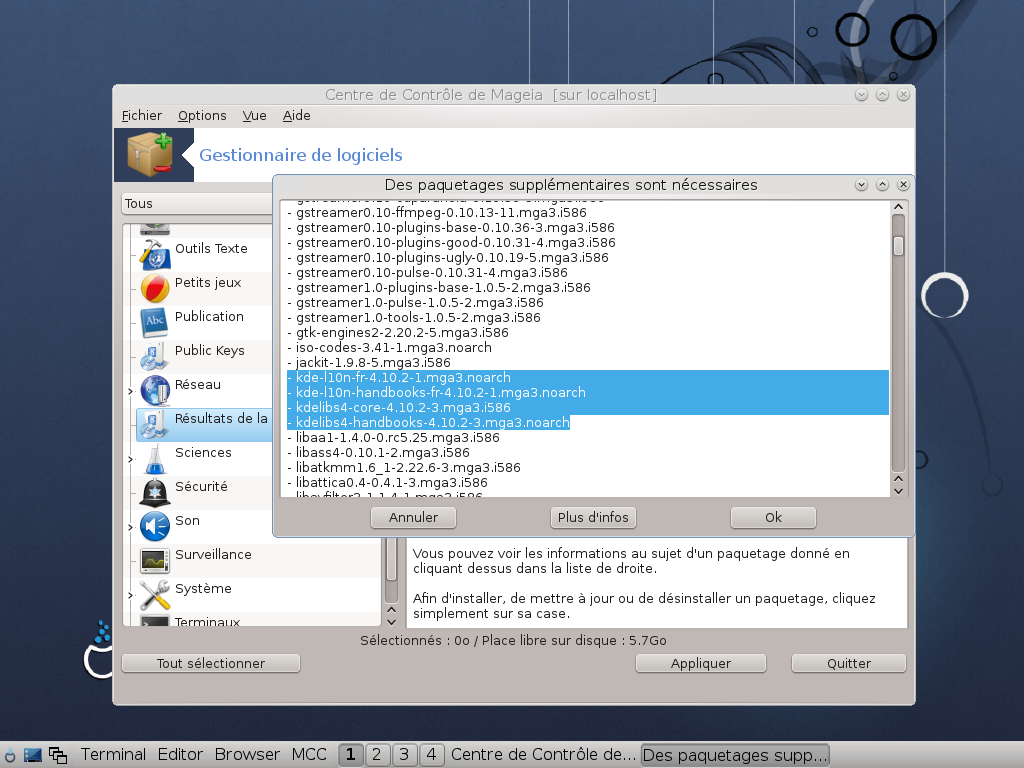Select the gstreamer0.10-pulse-0.10.31-4 row
This screenshot has width=1024, height=768.
pos(587,273)
